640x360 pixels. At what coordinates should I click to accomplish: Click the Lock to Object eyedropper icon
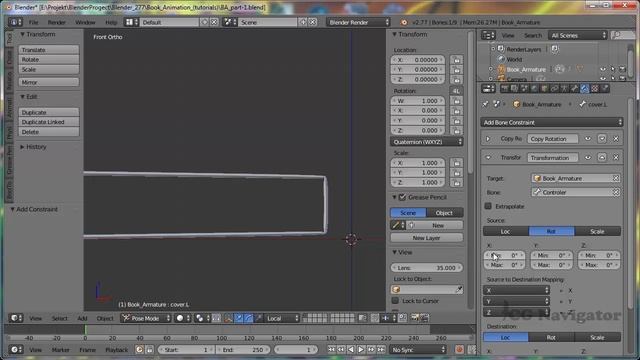[x=459, y=289]
